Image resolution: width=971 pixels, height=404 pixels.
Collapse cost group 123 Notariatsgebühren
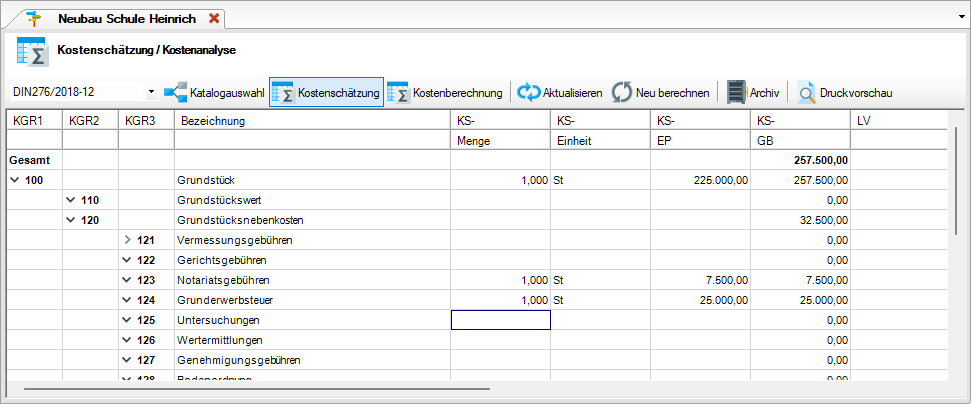click(128, 280)
